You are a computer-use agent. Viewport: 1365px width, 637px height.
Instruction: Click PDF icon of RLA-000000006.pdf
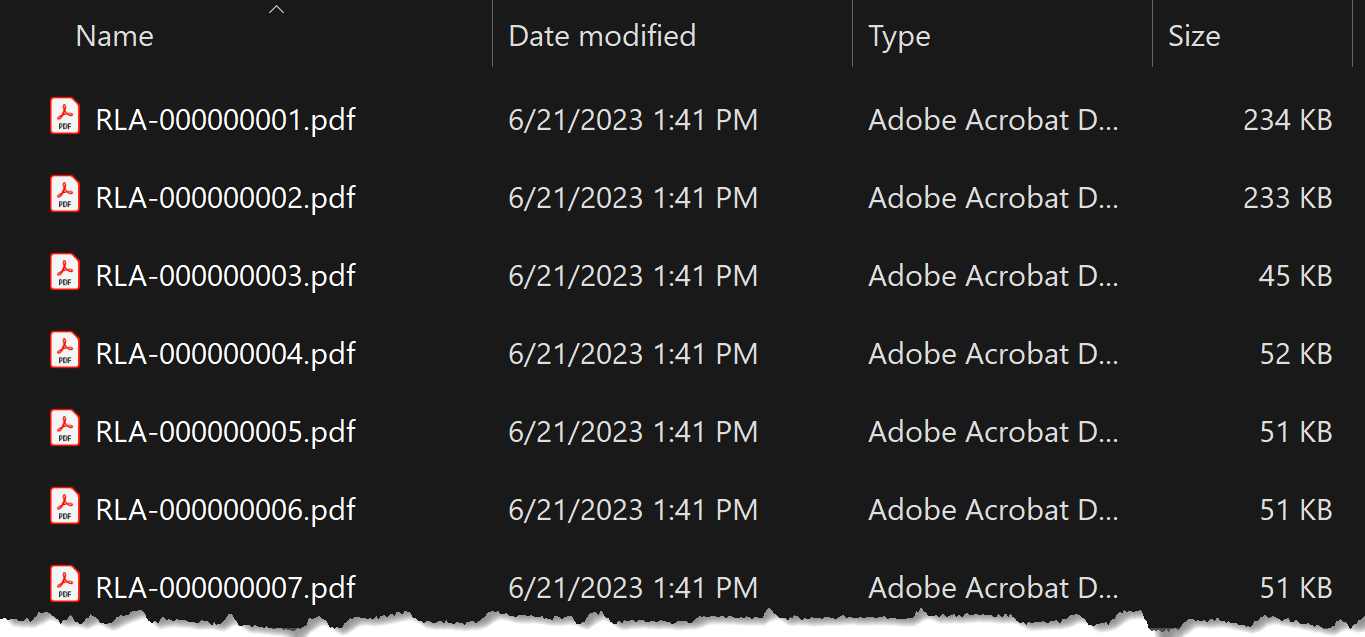[65, 506]
